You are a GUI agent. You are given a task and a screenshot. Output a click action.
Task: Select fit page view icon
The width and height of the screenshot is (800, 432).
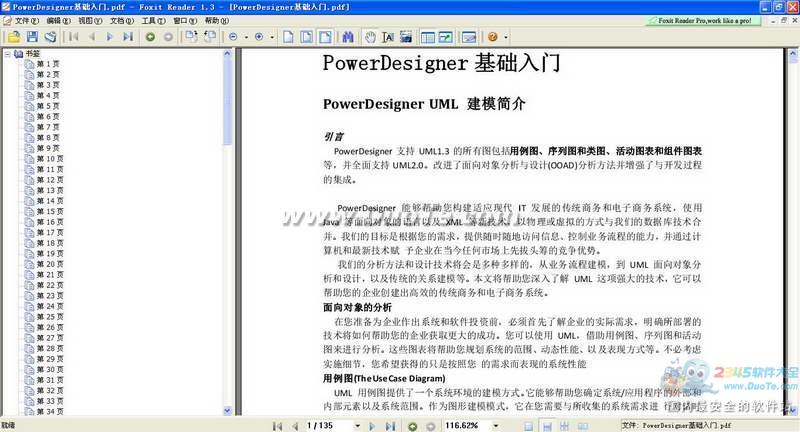(307, 37)
